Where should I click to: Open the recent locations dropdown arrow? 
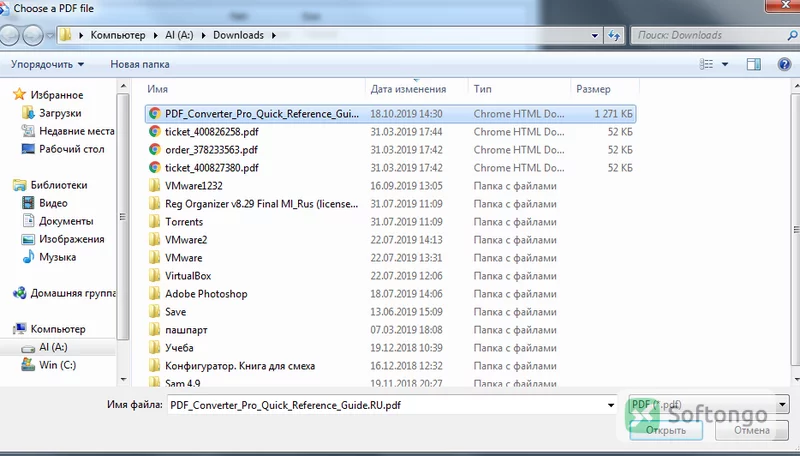pyautogui.click(x=49, y=36)
